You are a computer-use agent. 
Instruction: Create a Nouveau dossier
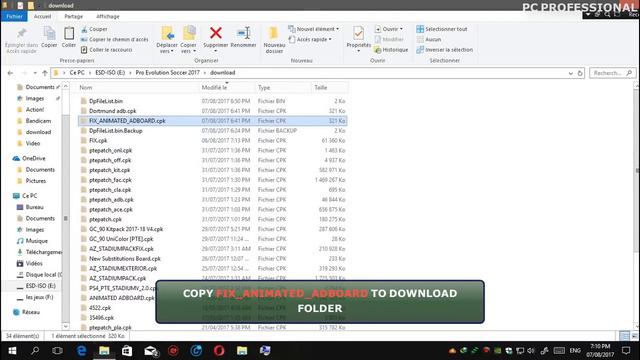click(274, 40)
